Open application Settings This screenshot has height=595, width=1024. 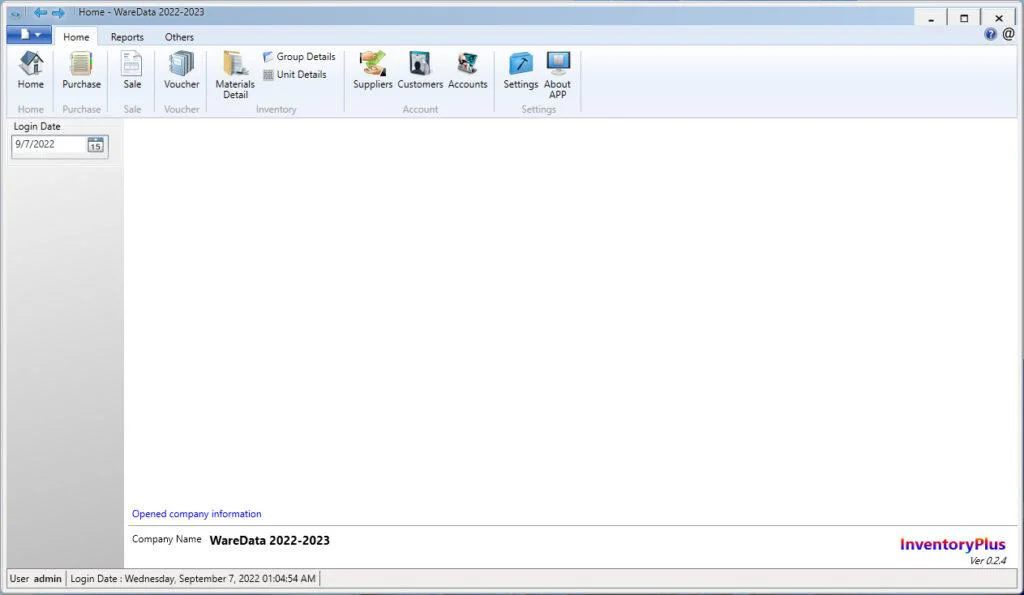click(520, 70)
